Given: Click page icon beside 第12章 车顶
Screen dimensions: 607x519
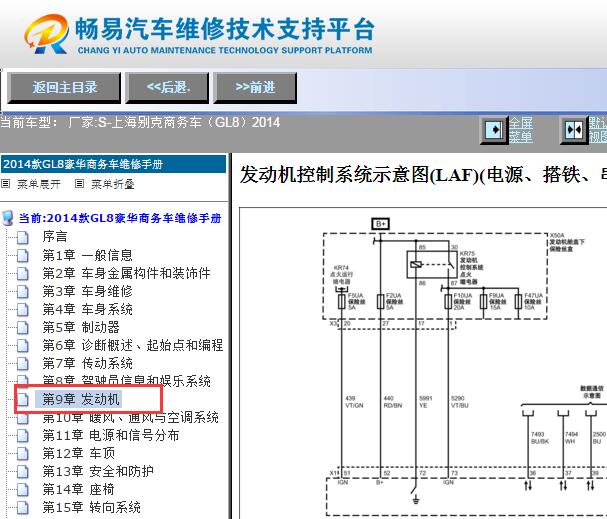Looking at the screenshot, I should (23, 454).
